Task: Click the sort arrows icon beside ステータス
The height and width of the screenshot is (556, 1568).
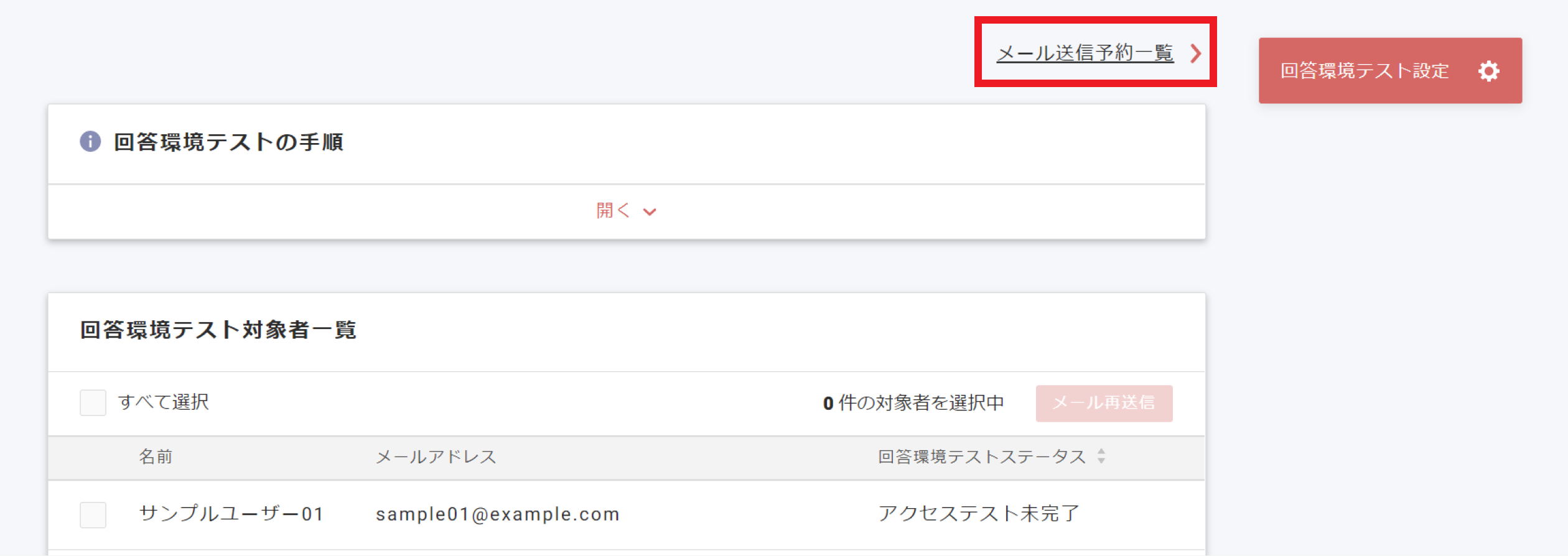Action: point(1101,456)
